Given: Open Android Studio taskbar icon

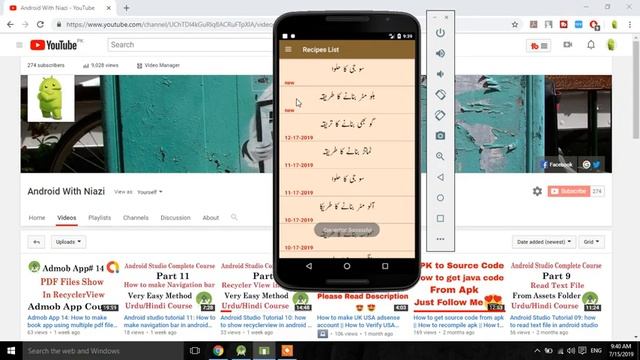Looking at the screenshot, I should point(241,351).
